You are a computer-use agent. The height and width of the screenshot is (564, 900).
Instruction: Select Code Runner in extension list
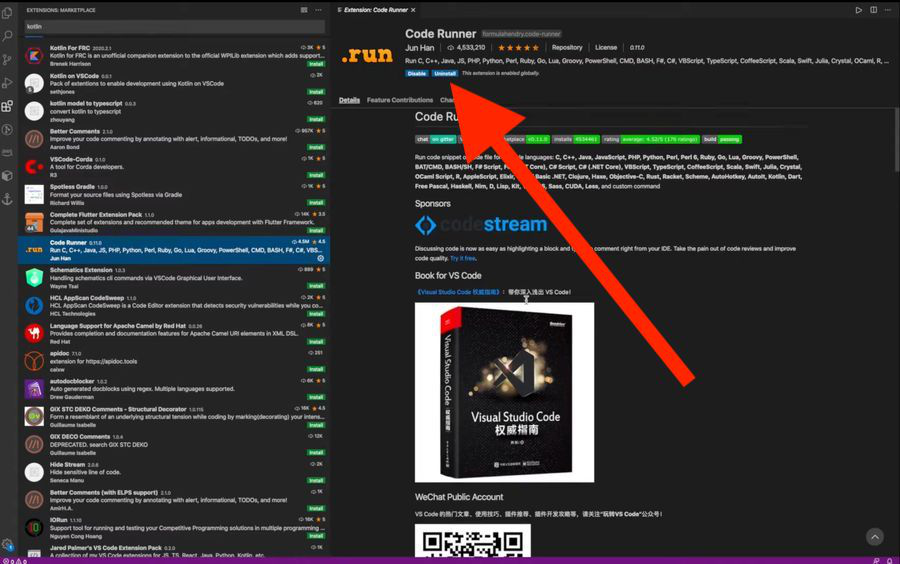click(x=174, y=250)
